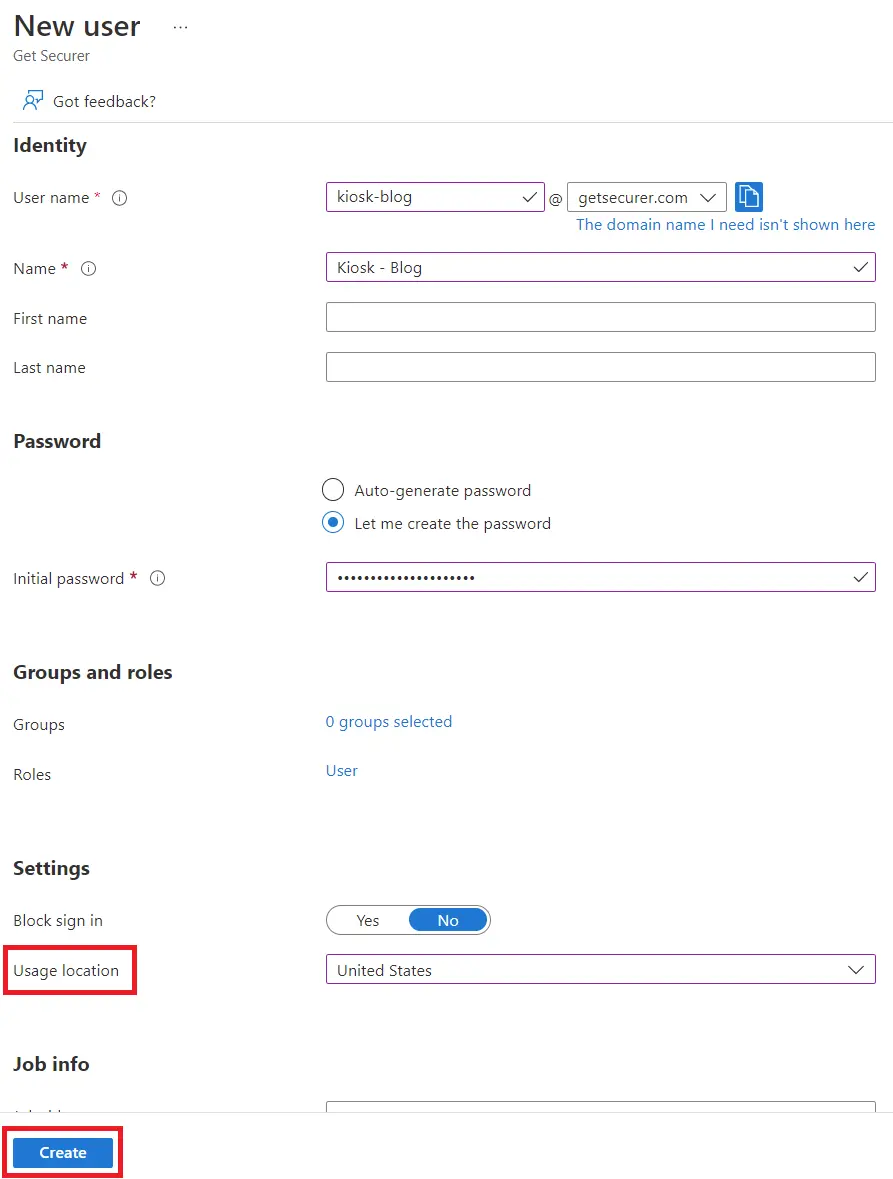
Task: Click the Last name input box
Action: pos(600,367)
